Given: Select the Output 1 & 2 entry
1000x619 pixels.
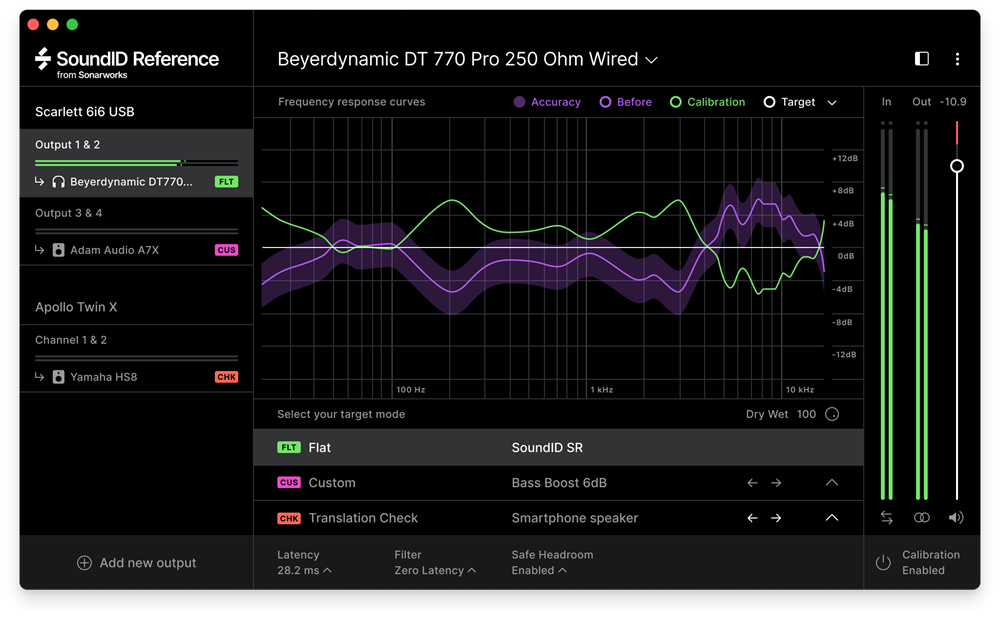Looking at the screenshot, I should coord(68,145).
